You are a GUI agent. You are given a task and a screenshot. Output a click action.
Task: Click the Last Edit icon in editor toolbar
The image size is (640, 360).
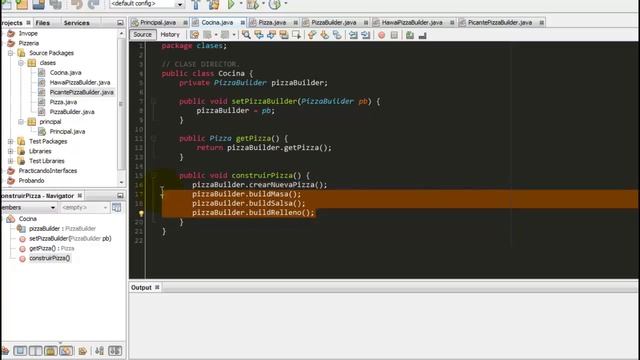(x=195, y=35)
